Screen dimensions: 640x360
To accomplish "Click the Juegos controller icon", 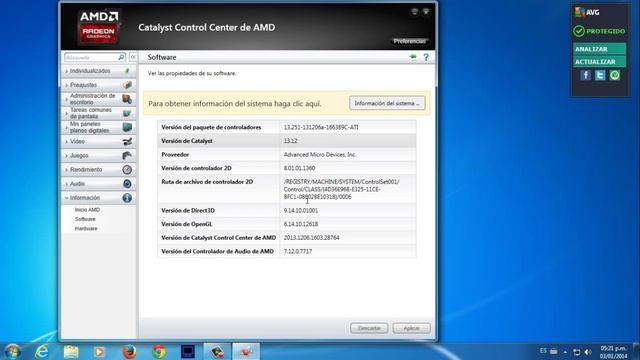I will 127,156.
